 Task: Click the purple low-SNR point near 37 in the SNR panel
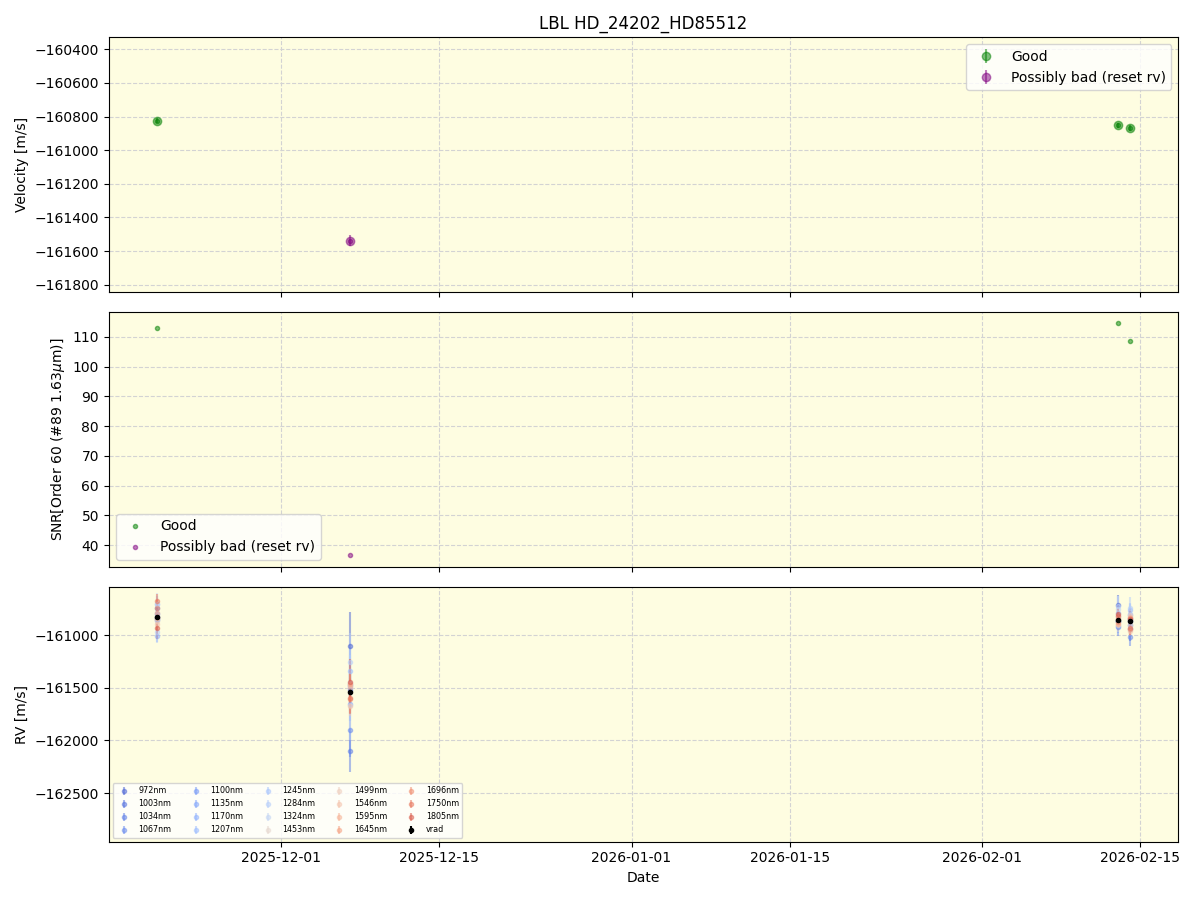point(350,555)
